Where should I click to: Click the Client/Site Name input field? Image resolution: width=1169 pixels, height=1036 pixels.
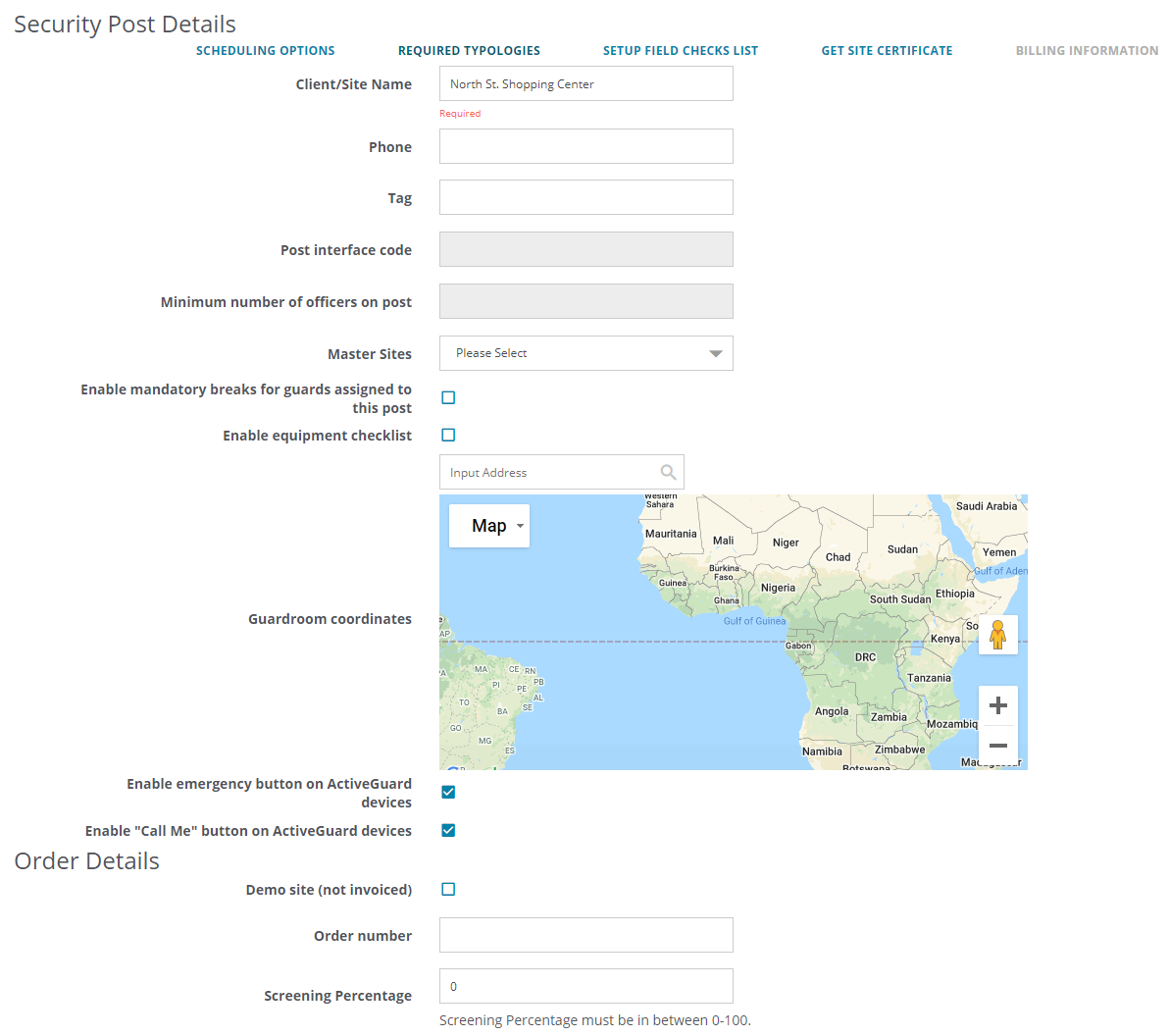click(585, 83)
